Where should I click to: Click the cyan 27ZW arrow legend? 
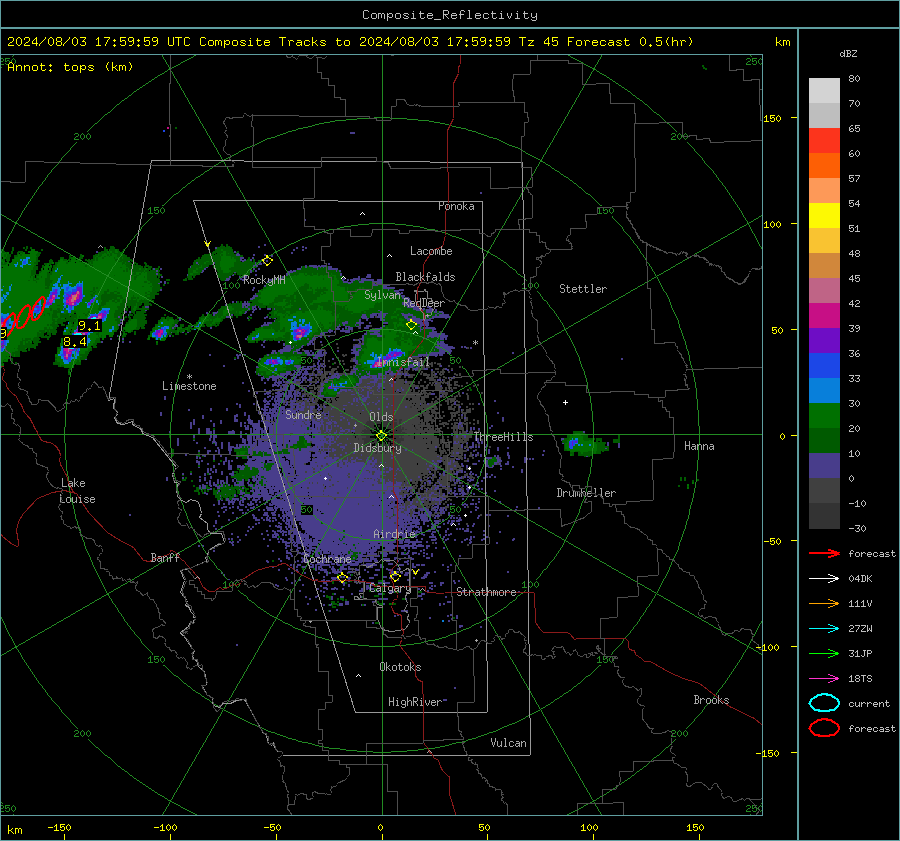[x=824, y=629]
